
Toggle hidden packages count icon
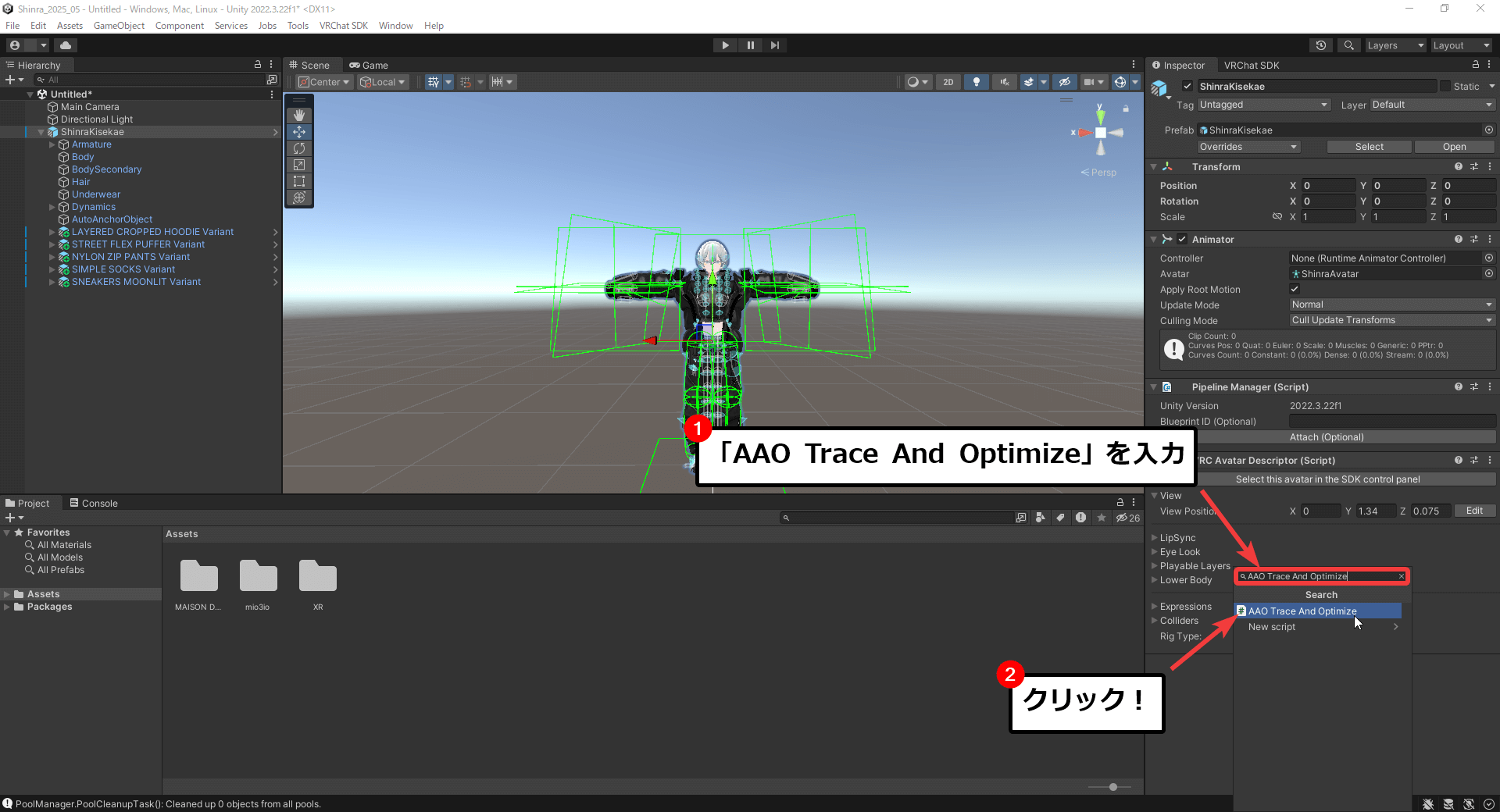[x=1128, y=518]
